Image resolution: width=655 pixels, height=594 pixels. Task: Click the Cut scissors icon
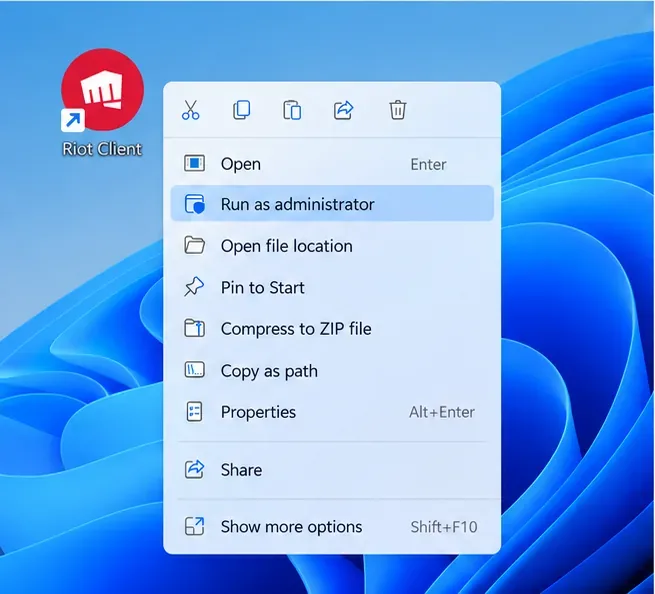point(190,110)
